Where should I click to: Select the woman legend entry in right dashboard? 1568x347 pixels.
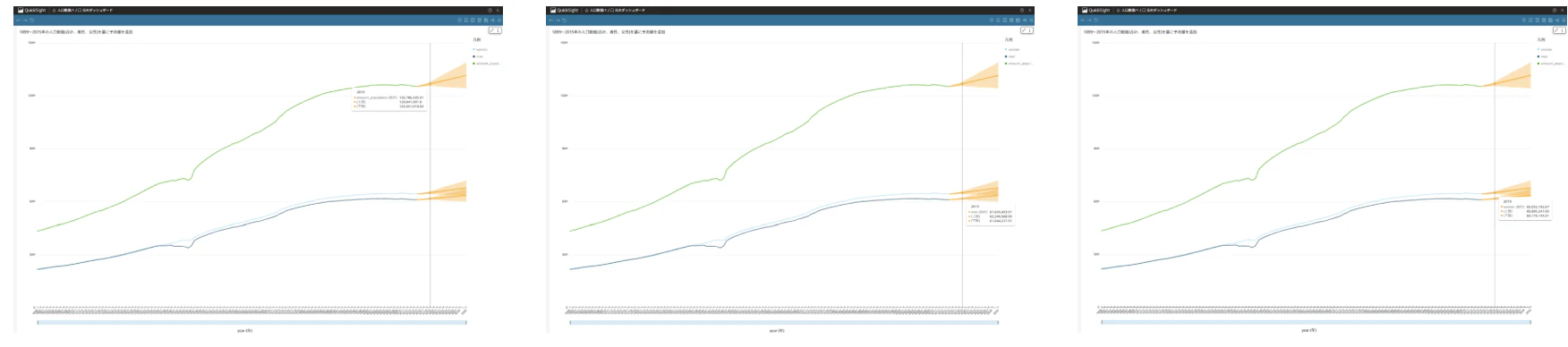(x=1545, y=49)
